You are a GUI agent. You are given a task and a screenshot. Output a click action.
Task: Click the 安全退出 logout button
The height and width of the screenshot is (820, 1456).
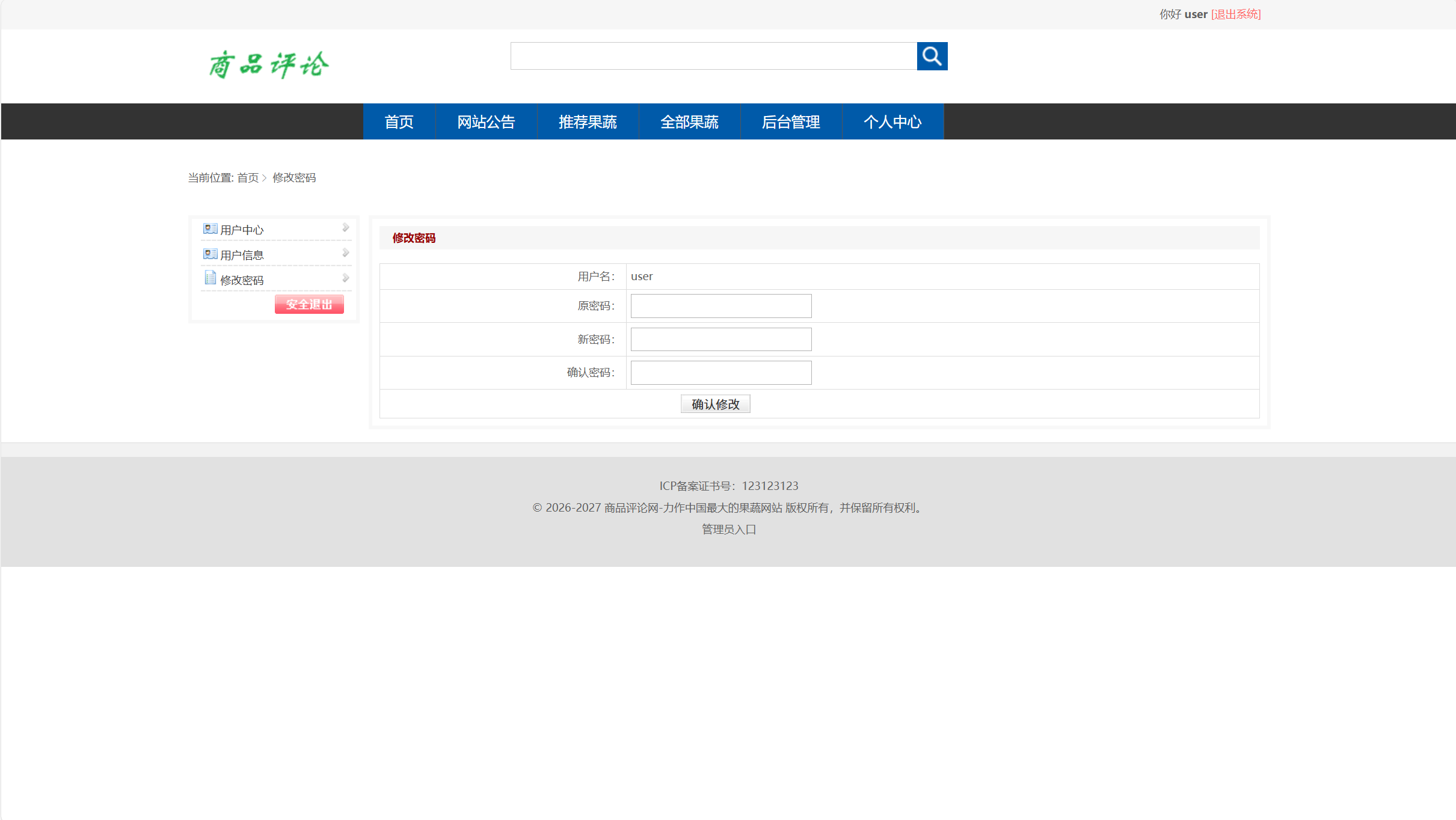[309, 304]
